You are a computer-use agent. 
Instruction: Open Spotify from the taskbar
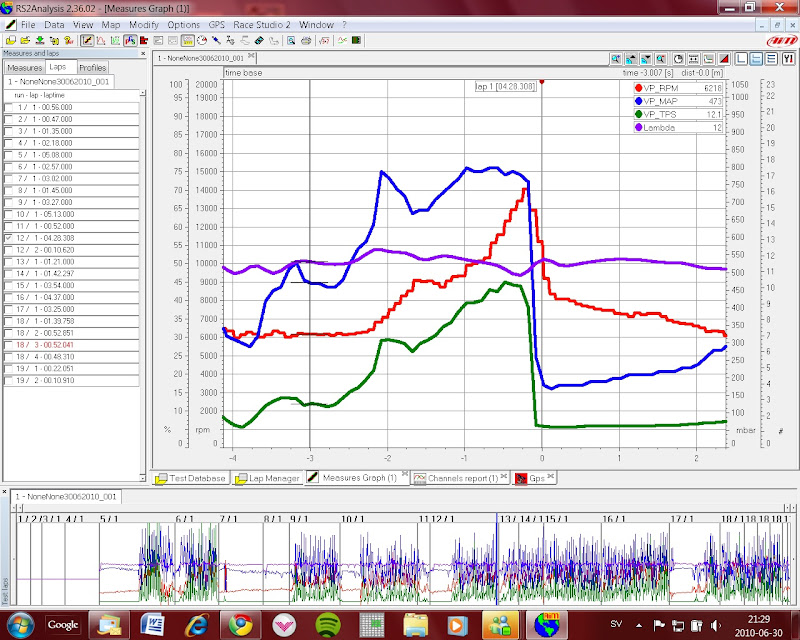pyautogui.click(x=328, y=625)
